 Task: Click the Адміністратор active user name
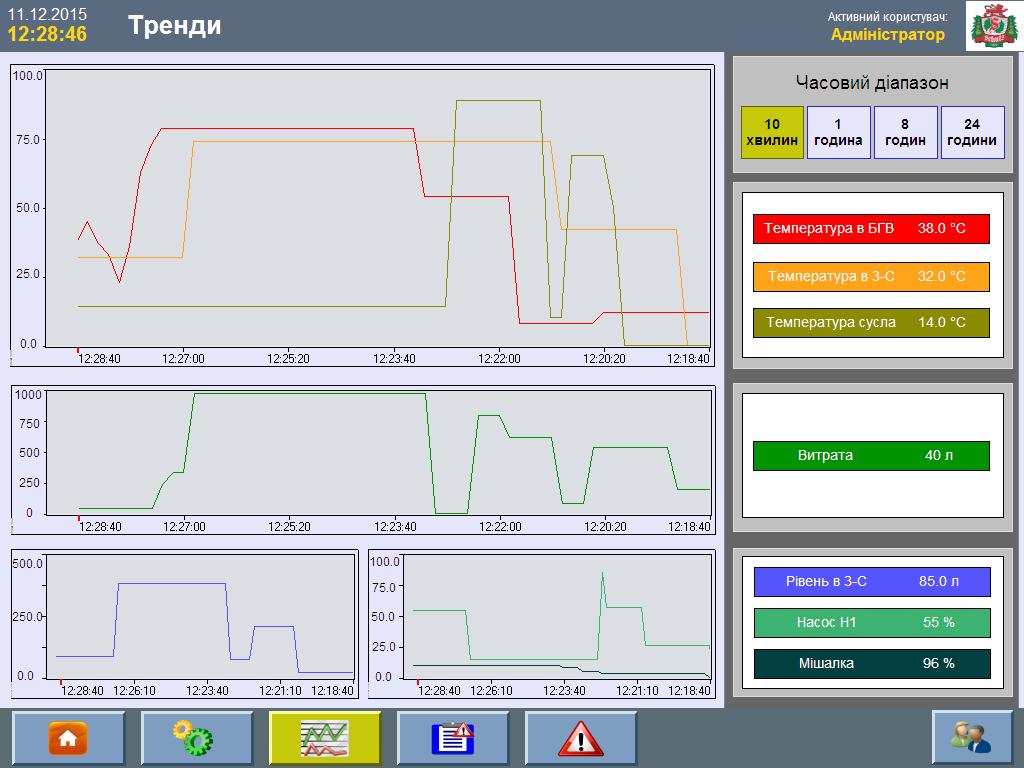pyautogui.click(x=887, y=35)
